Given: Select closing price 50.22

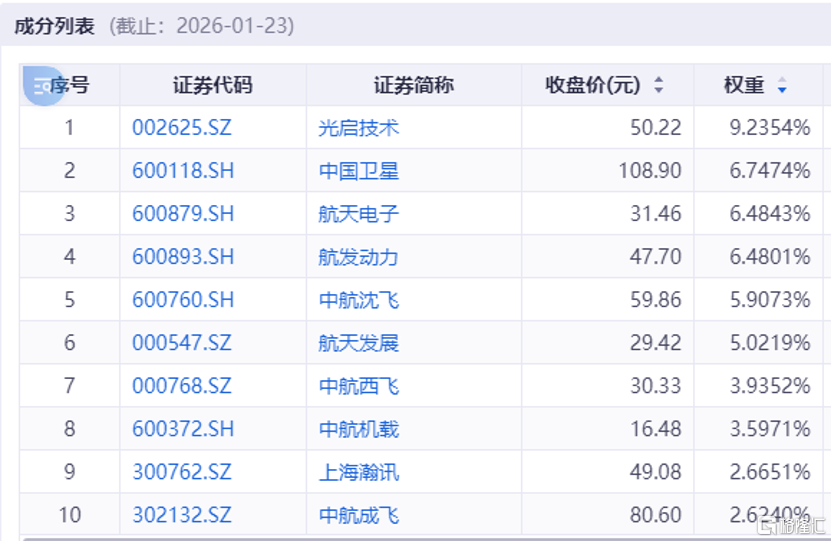Looking at the screenshot, I should point(656,128).
